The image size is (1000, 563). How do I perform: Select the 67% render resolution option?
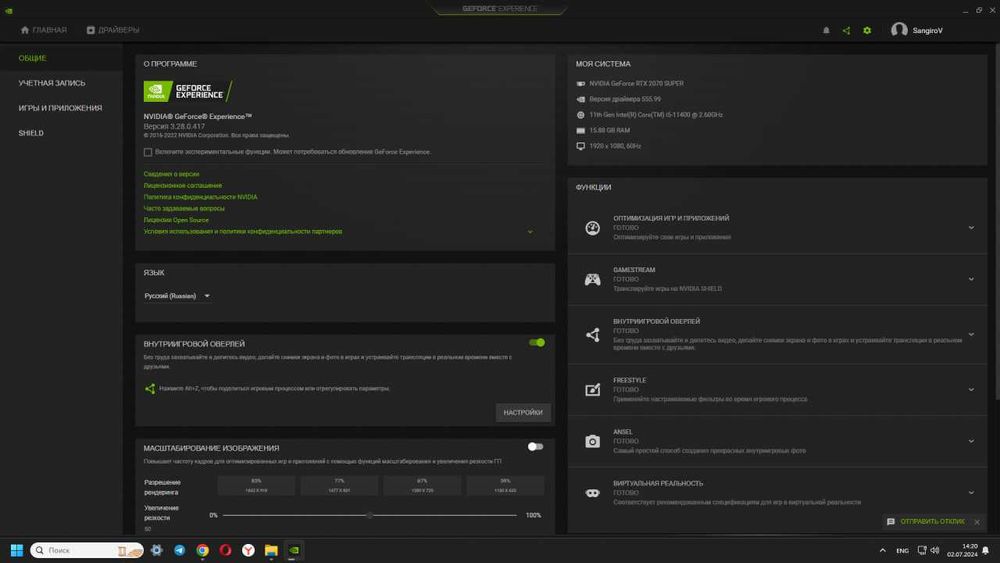tap(422, 486)
